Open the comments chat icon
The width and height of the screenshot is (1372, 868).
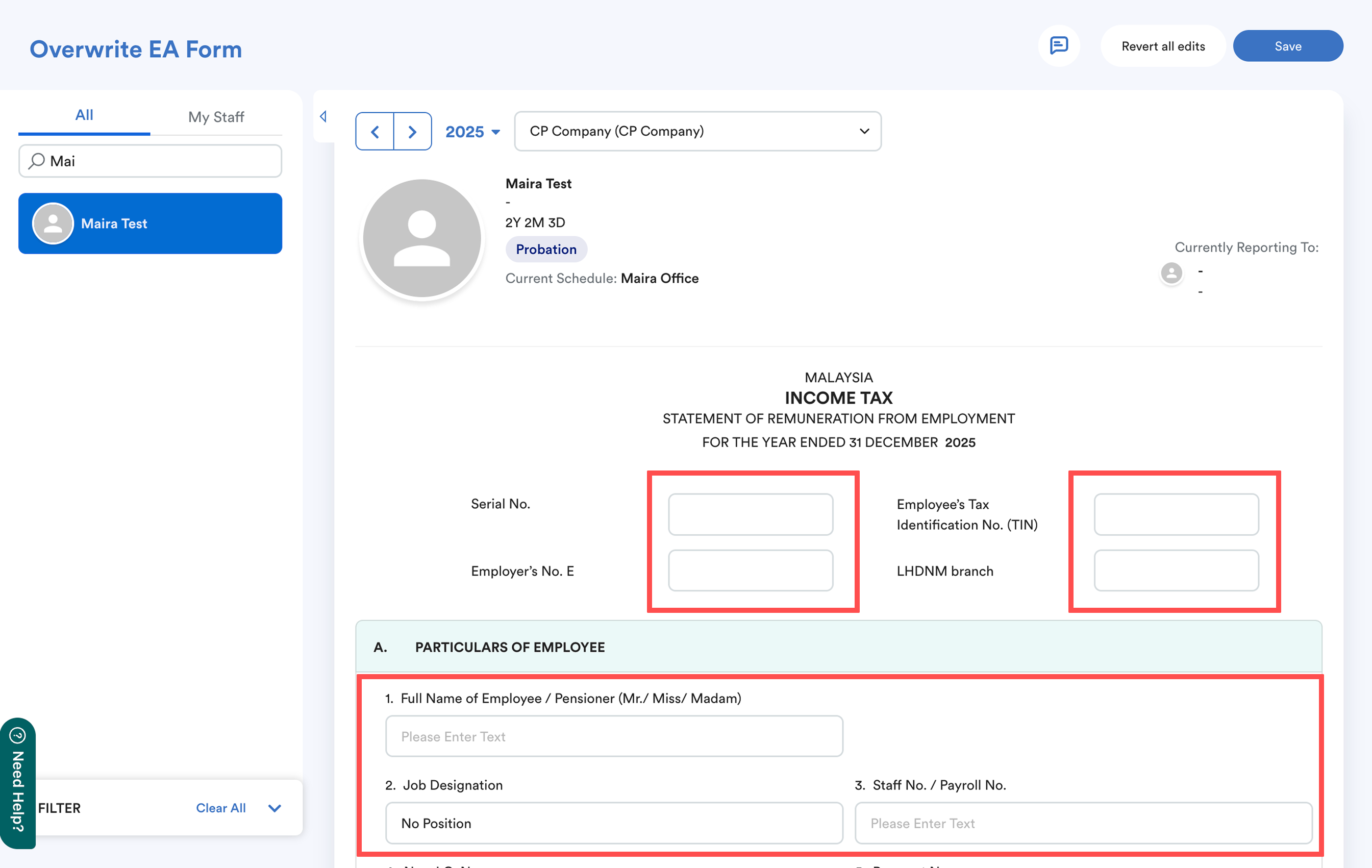pos(1058,45)
